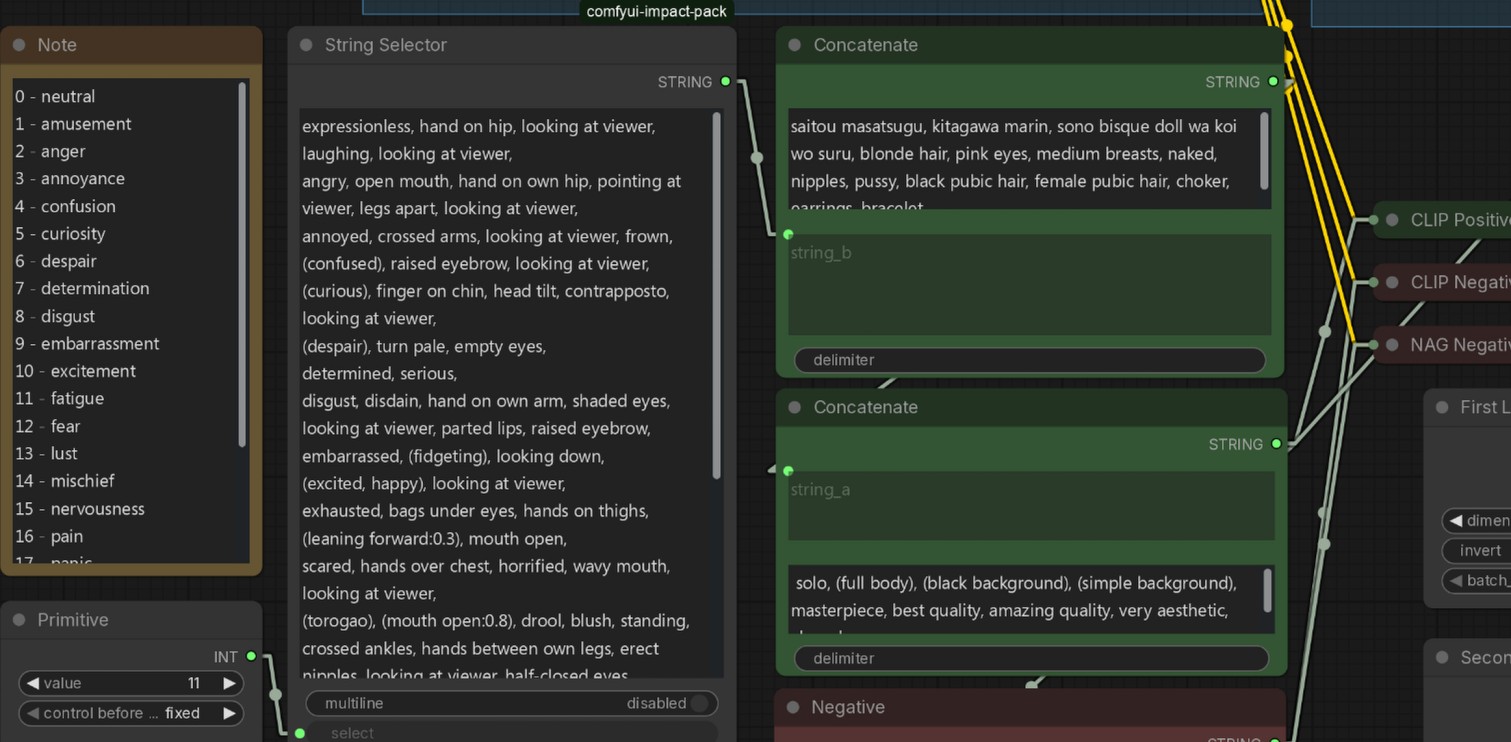Viewport: 1511px width, 742px height.
Task: Click the CLIP Positive node's collapse dot
Action: pos(1392,220)
